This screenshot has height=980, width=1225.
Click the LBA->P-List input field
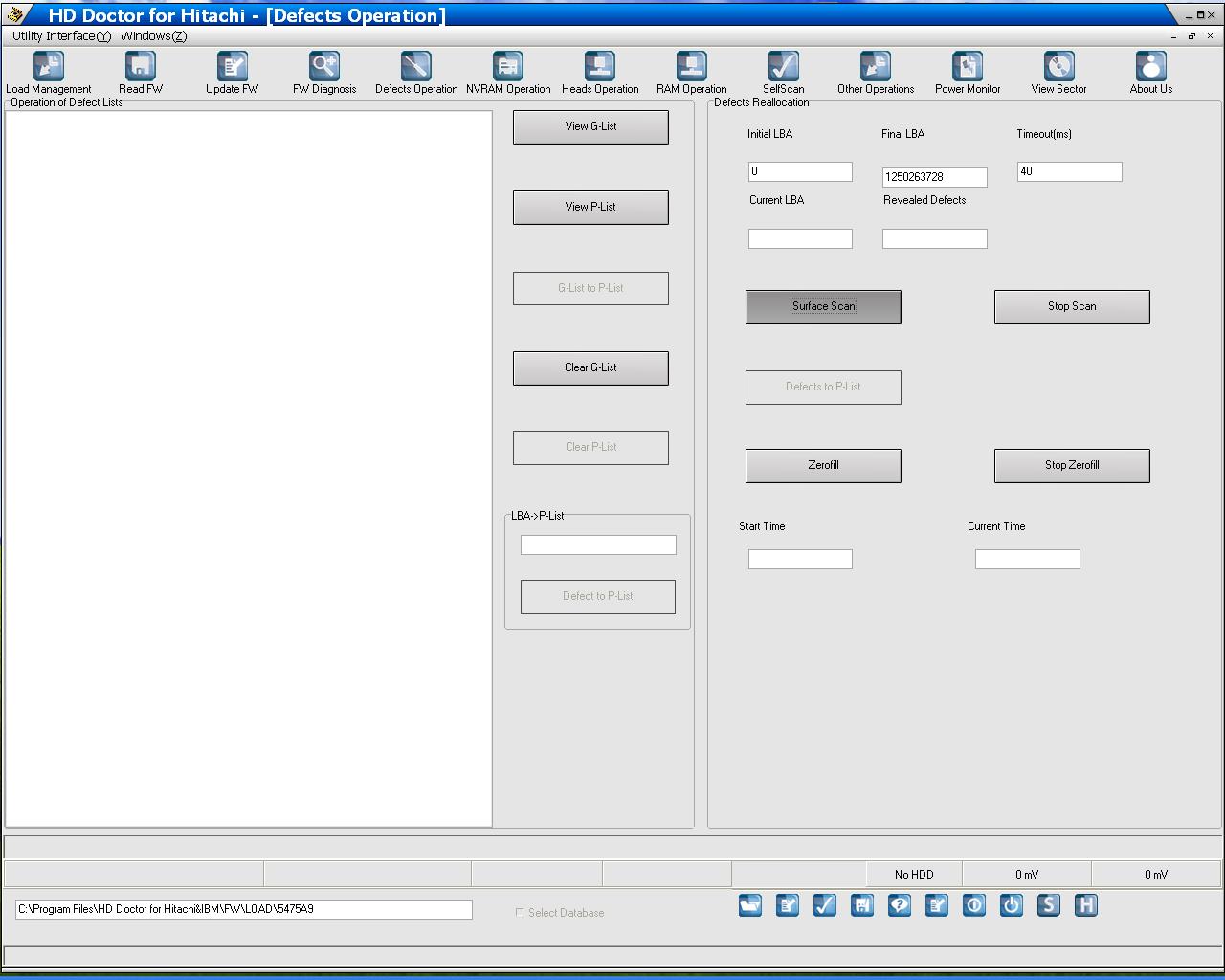(x=598, y=546)
